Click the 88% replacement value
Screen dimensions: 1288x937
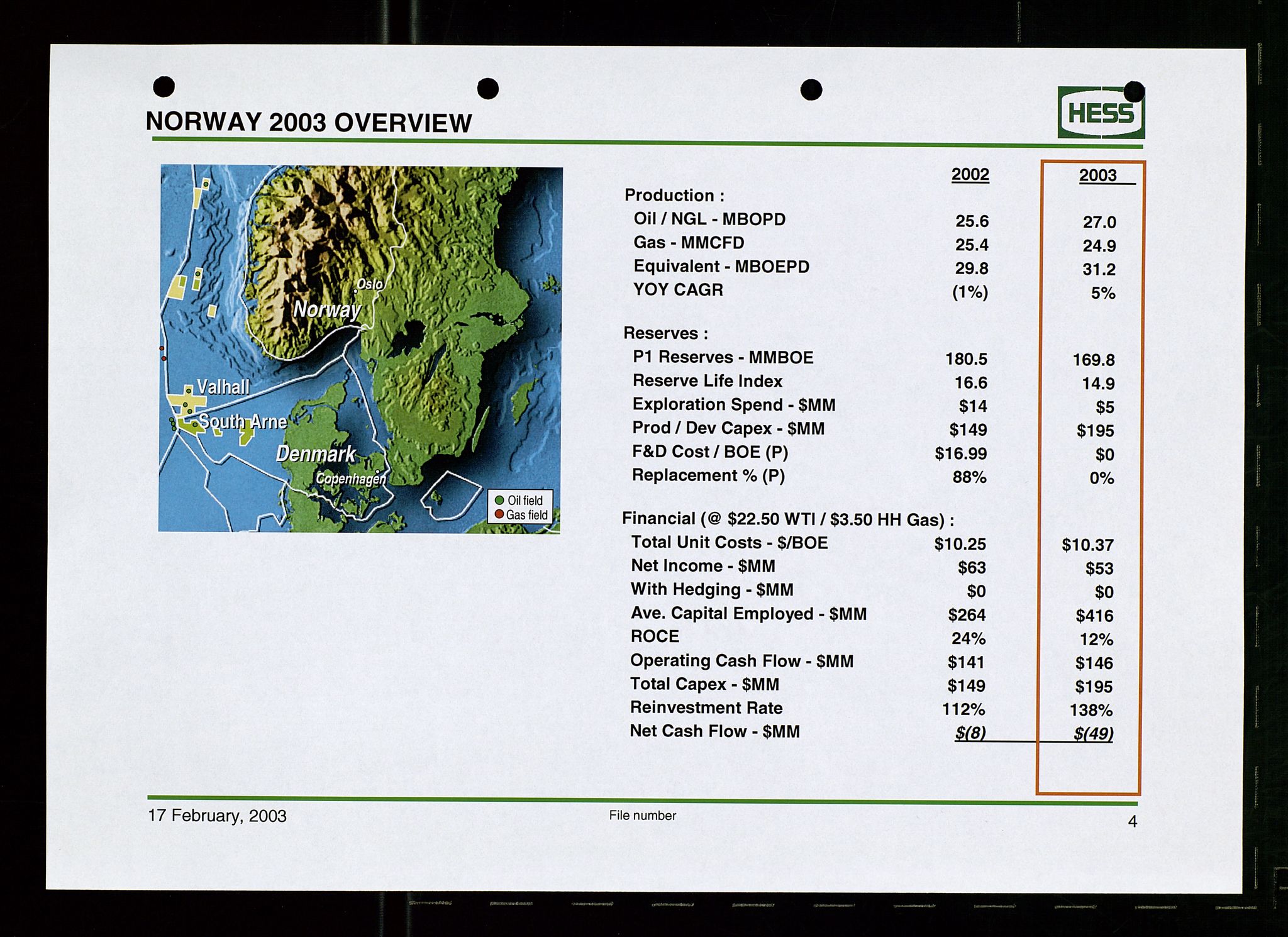(970, 477)
